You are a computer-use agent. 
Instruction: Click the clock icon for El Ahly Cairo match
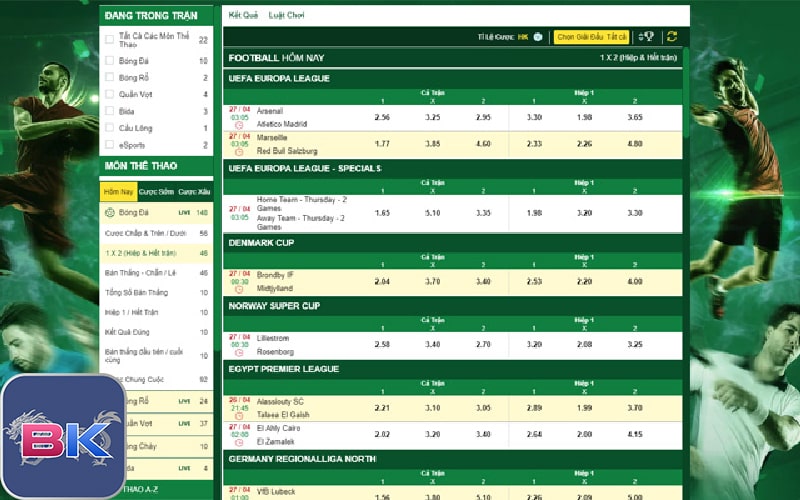point(239,442)
